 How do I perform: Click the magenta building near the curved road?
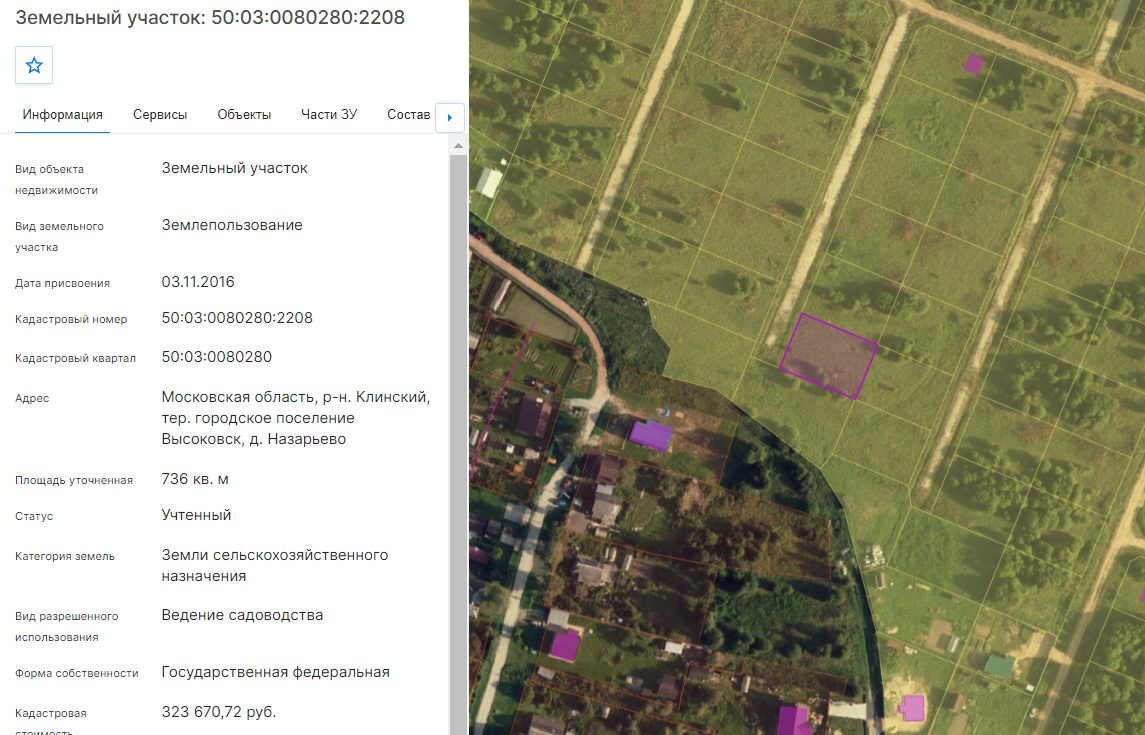coord(650,436)
